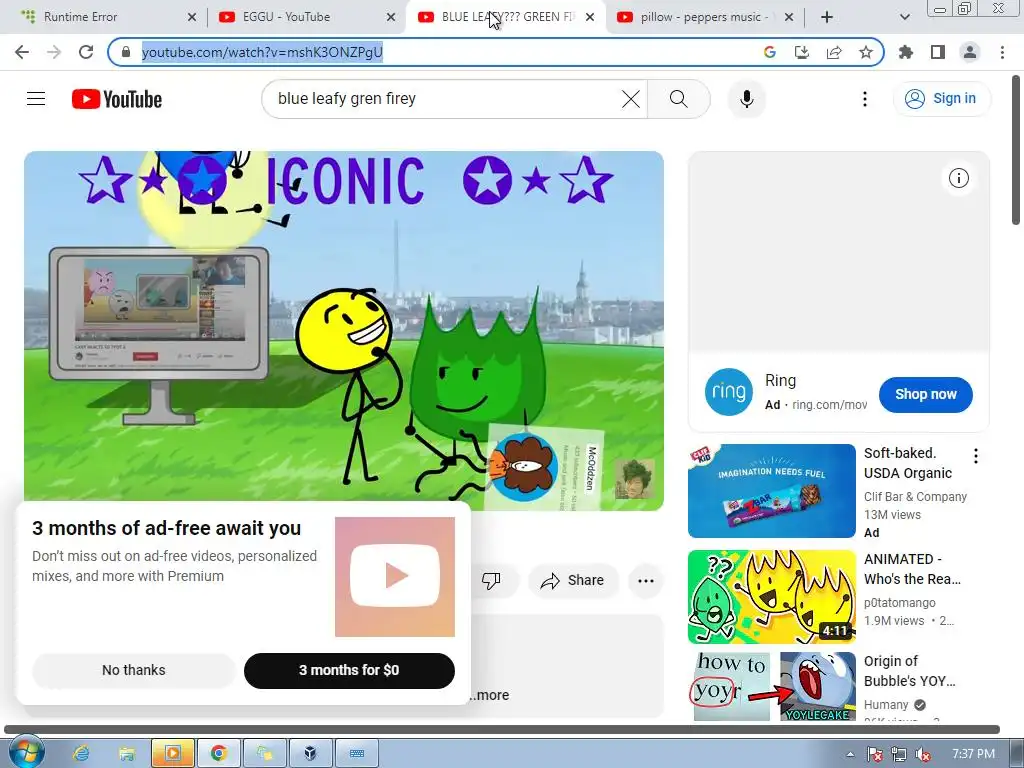Open Chrome from the taskbar
The image size is (1024, 768).
[219, 754]
